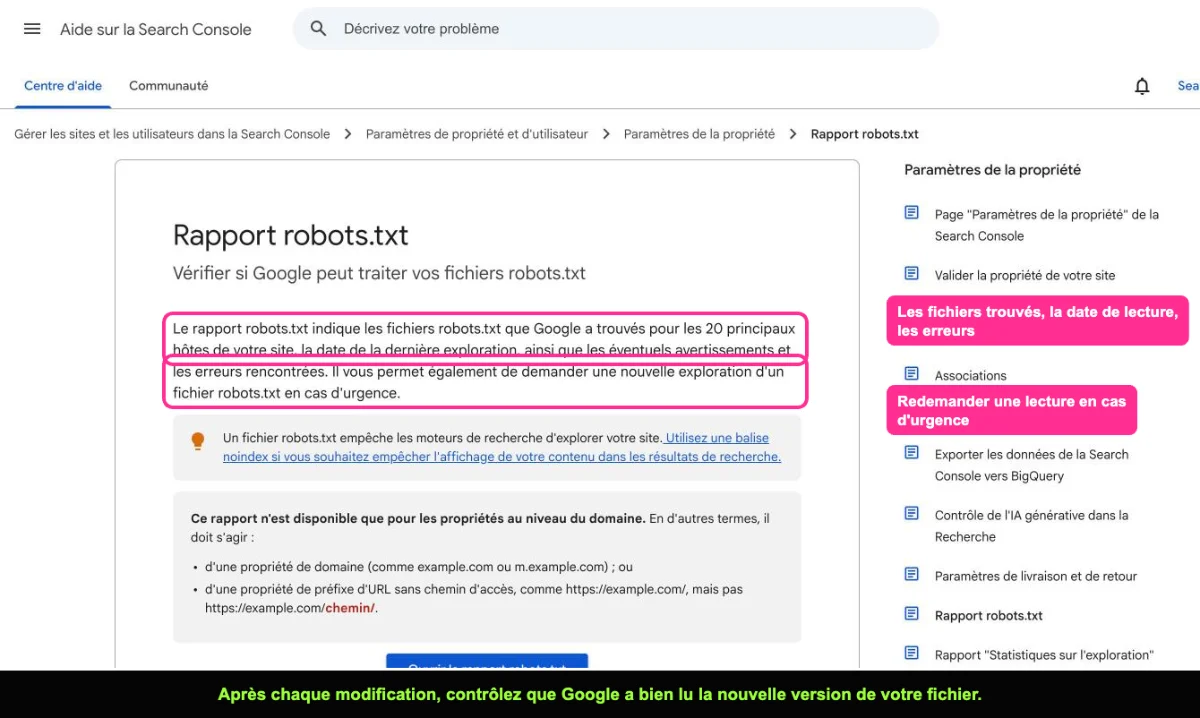Viewport: 1200px width, 718px height.
Task: Open Rapport robots.txt sidebar article
Action: tap(989, 616)
